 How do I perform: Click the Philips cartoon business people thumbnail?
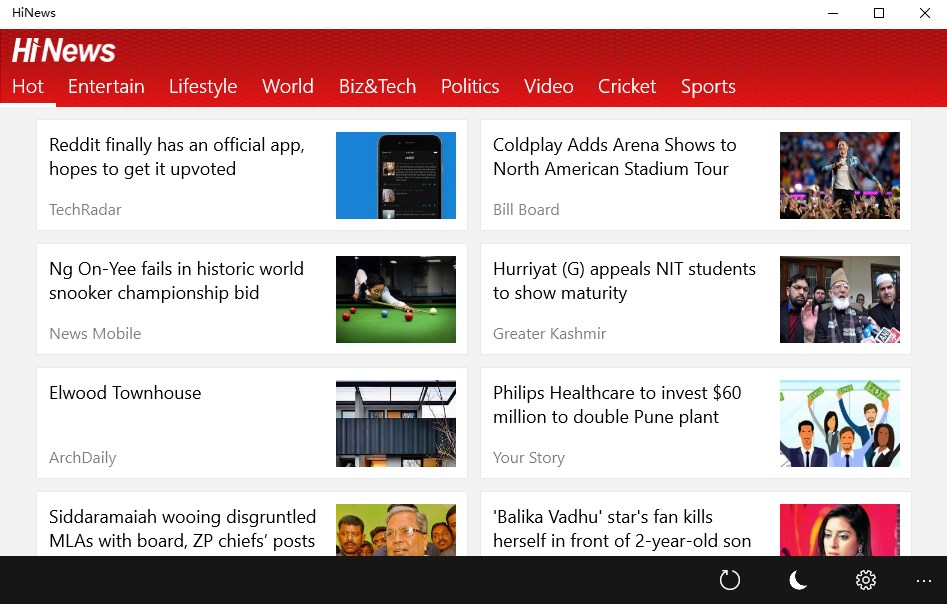839,423
